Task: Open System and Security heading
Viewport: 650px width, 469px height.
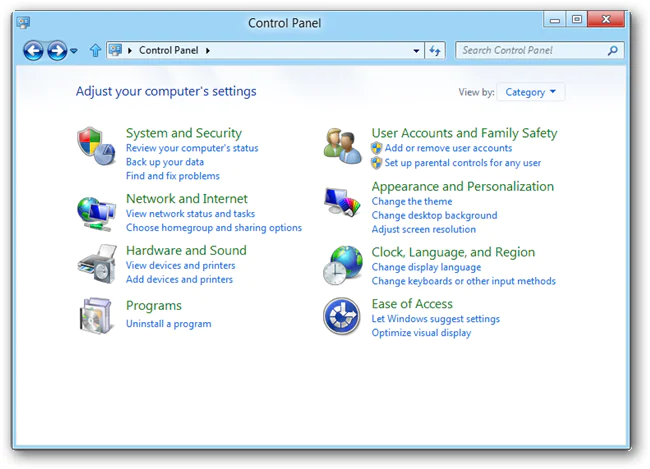Action: click(184, 133)
